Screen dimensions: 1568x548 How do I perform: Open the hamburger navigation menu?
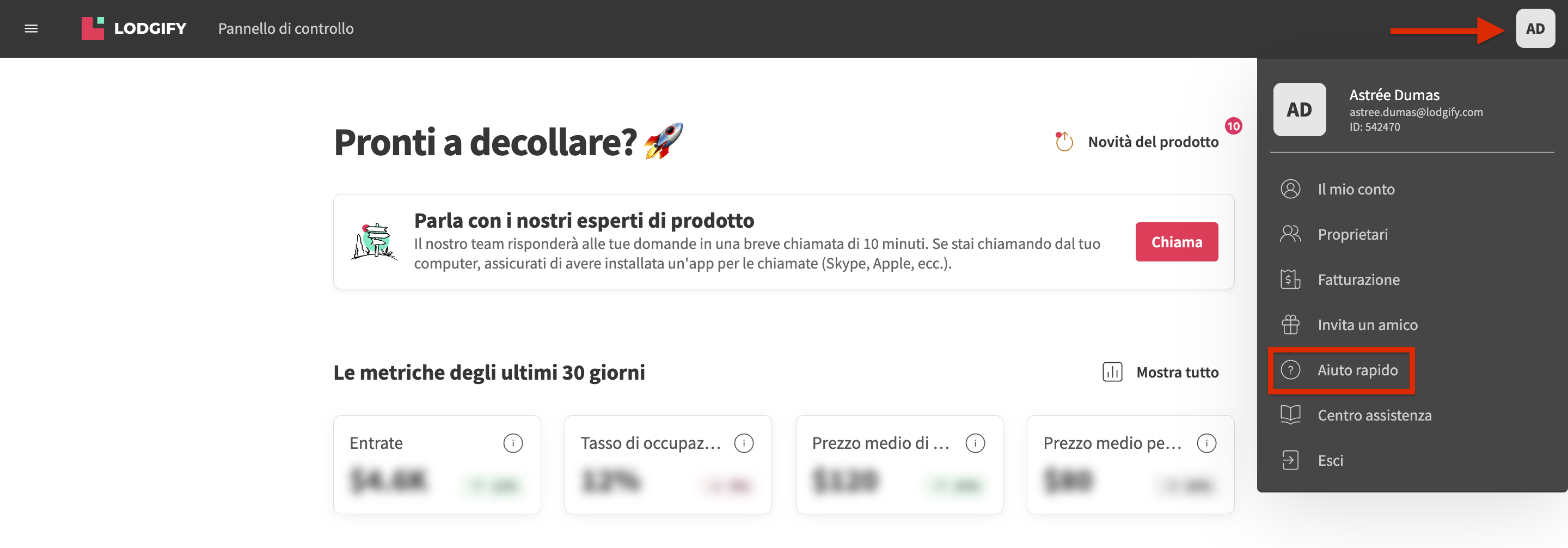[31, 29]
